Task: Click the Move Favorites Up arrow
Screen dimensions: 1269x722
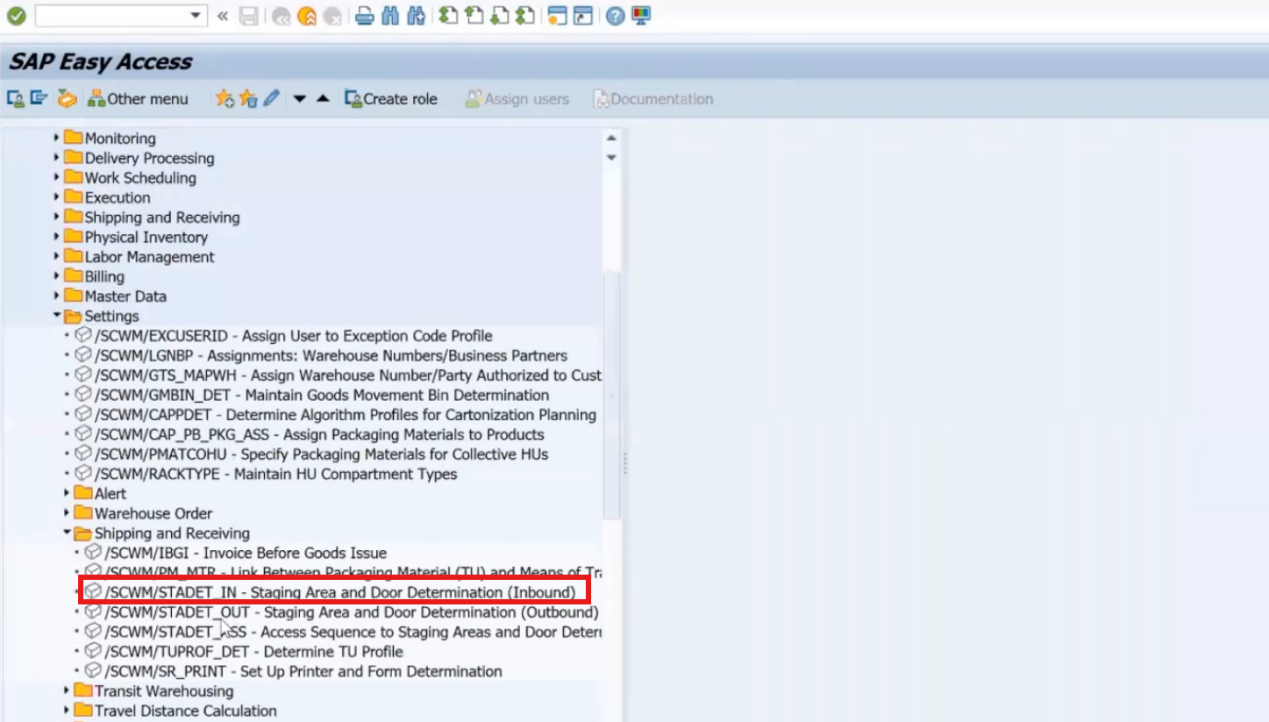Action: click(x=322, y=98)
